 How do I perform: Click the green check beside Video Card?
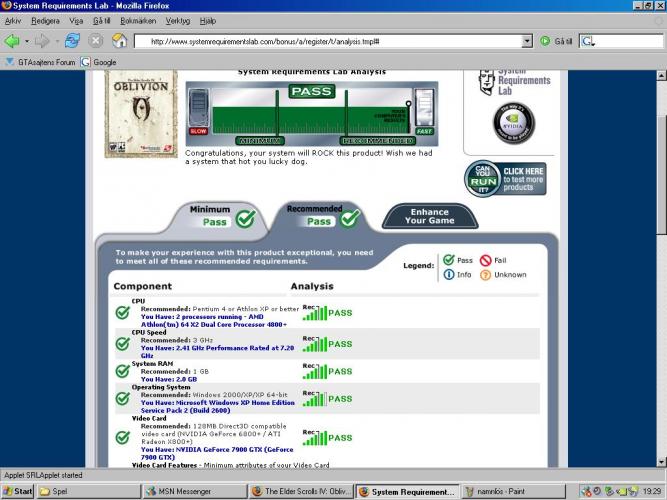(x=122, y=437)
